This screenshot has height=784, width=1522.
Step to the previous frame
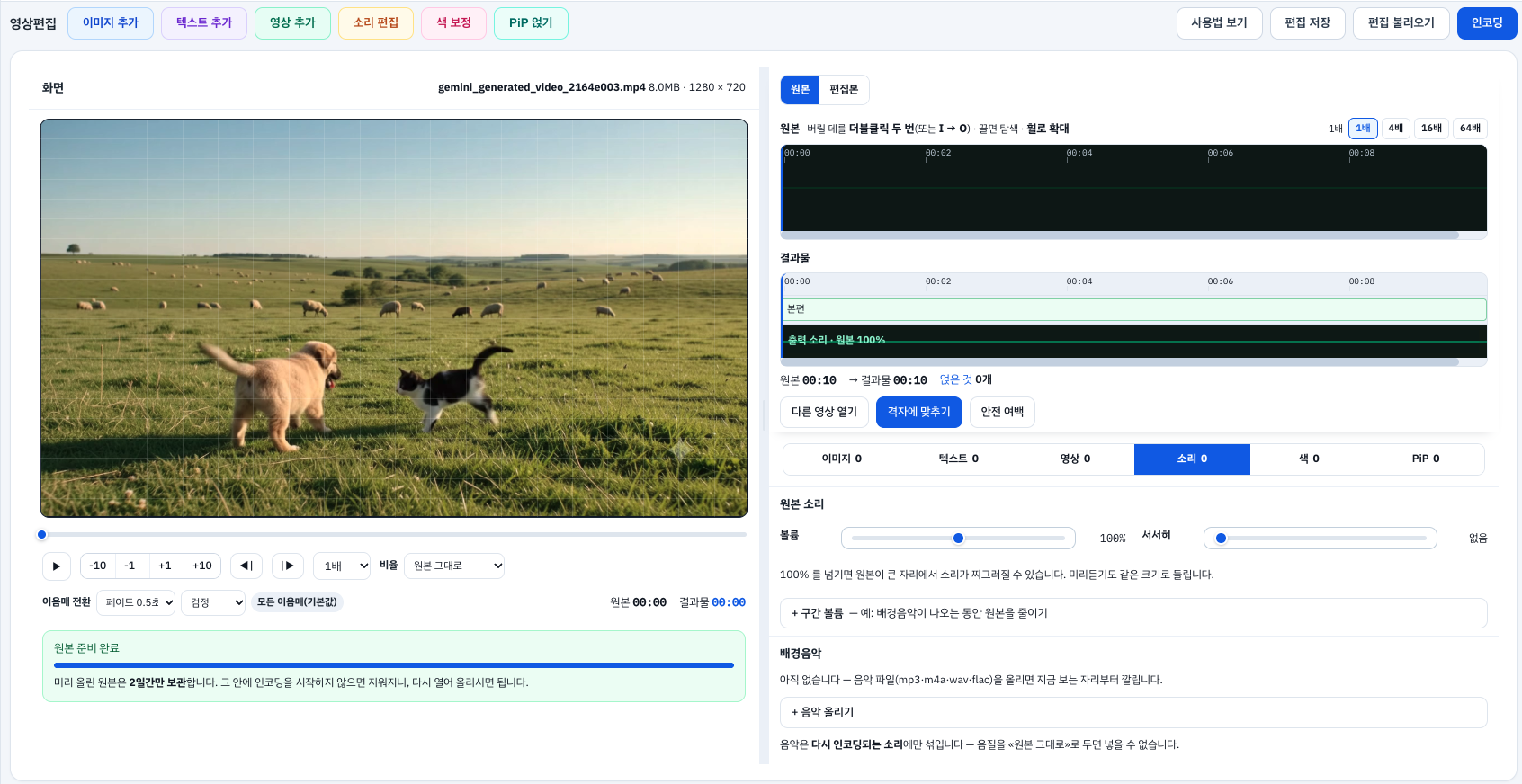246,566
